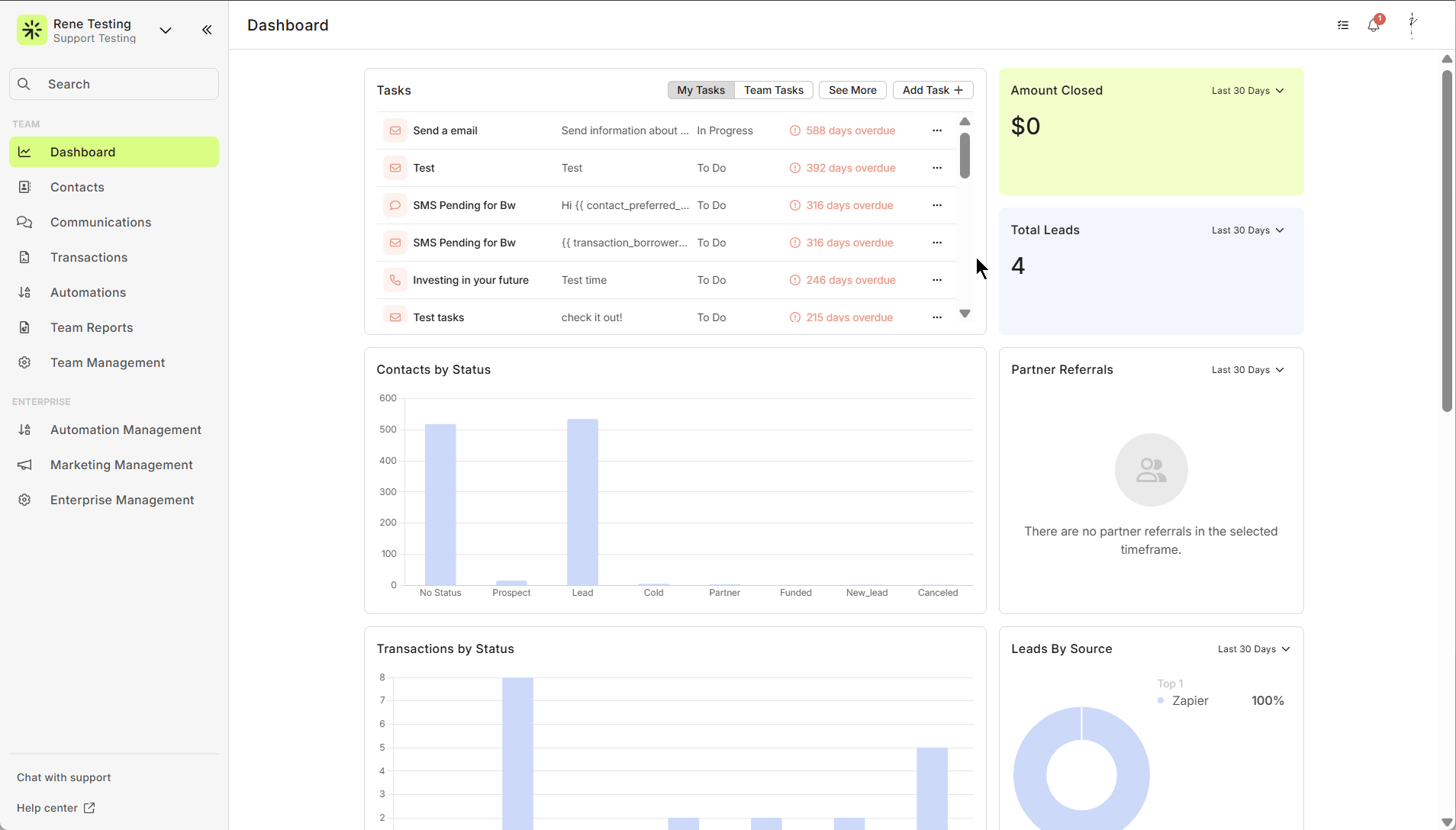Open more options for Send a email task
The width and height of the screenshot is (1456, 830).
pos(937,130)
